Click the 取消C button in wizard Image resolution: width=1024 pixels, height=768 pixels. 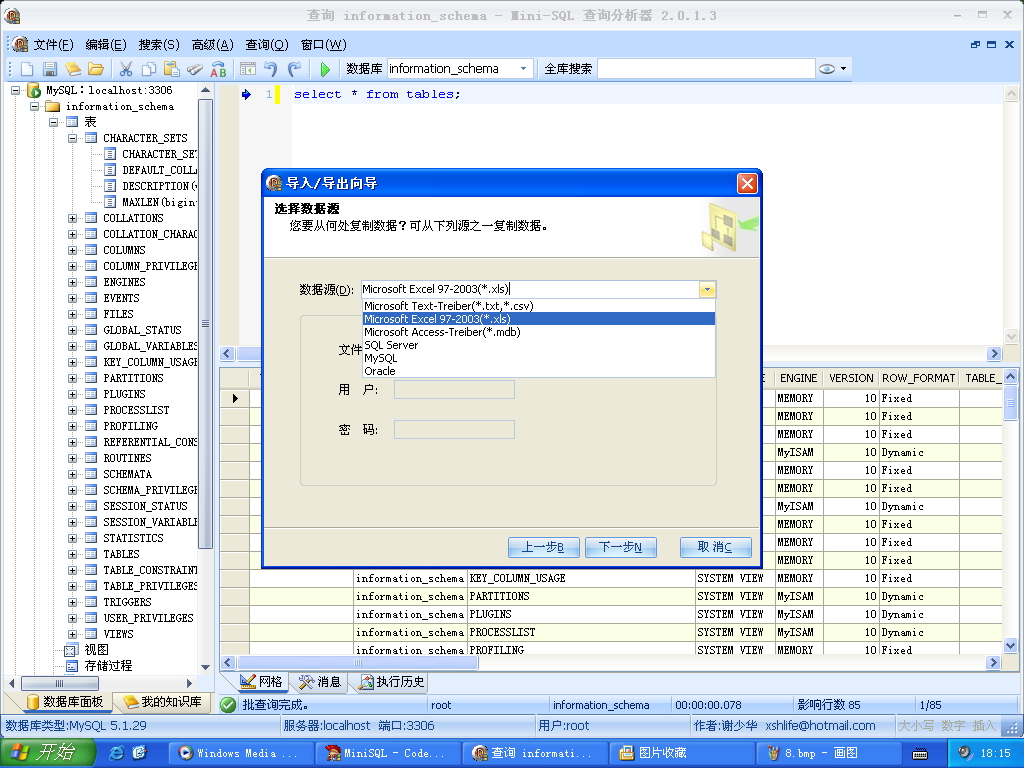tap(715, 547)
